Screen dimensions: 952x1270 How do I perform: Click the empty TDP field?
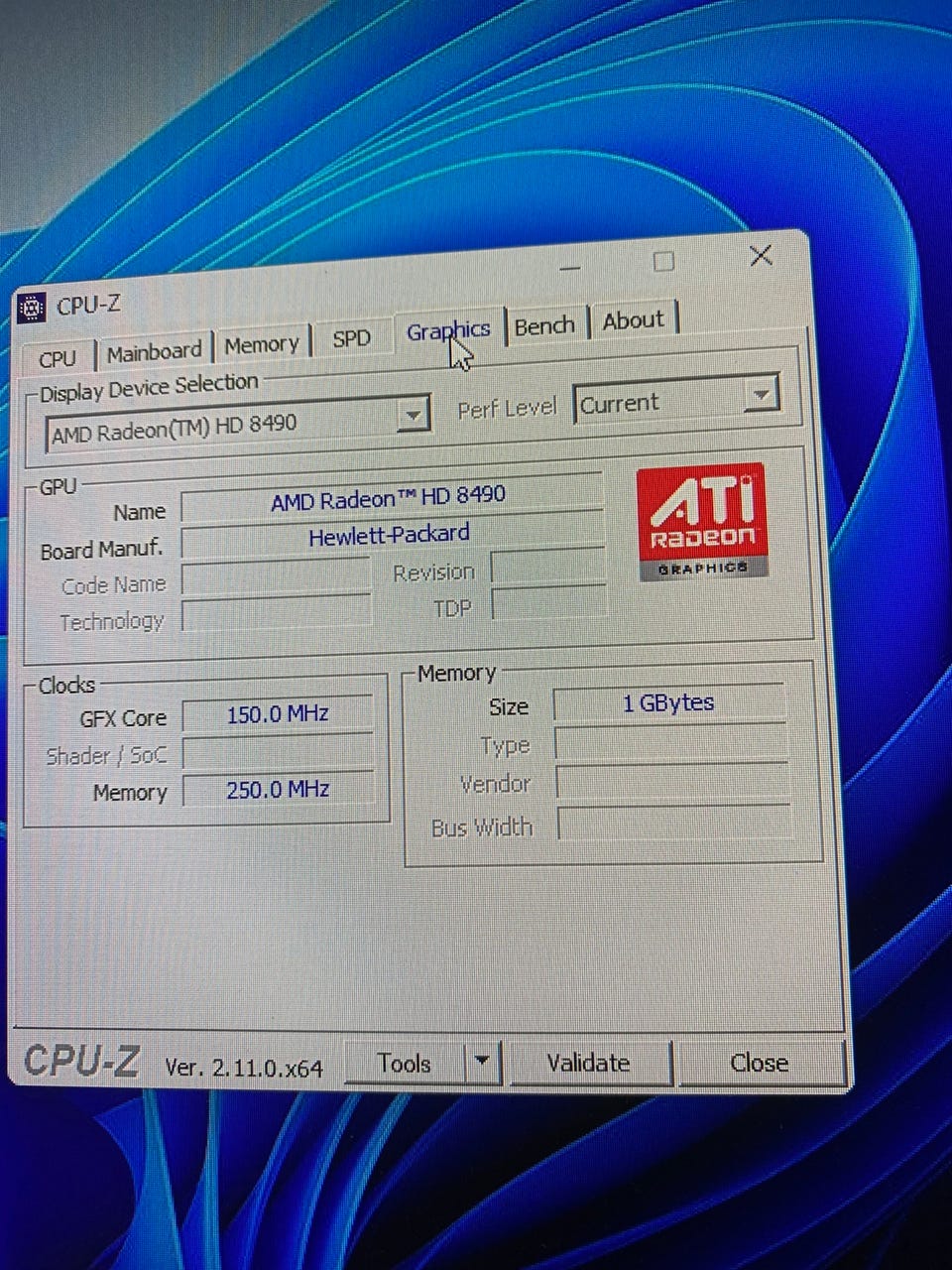click(548, 602)
